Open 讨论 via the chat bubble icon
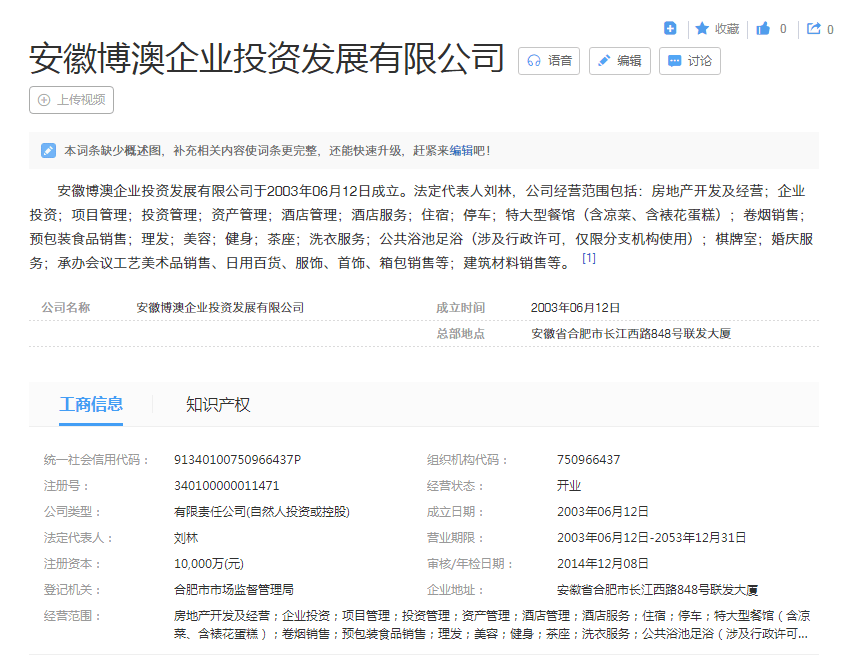847x658 pixels. click(x=675, y=61)
